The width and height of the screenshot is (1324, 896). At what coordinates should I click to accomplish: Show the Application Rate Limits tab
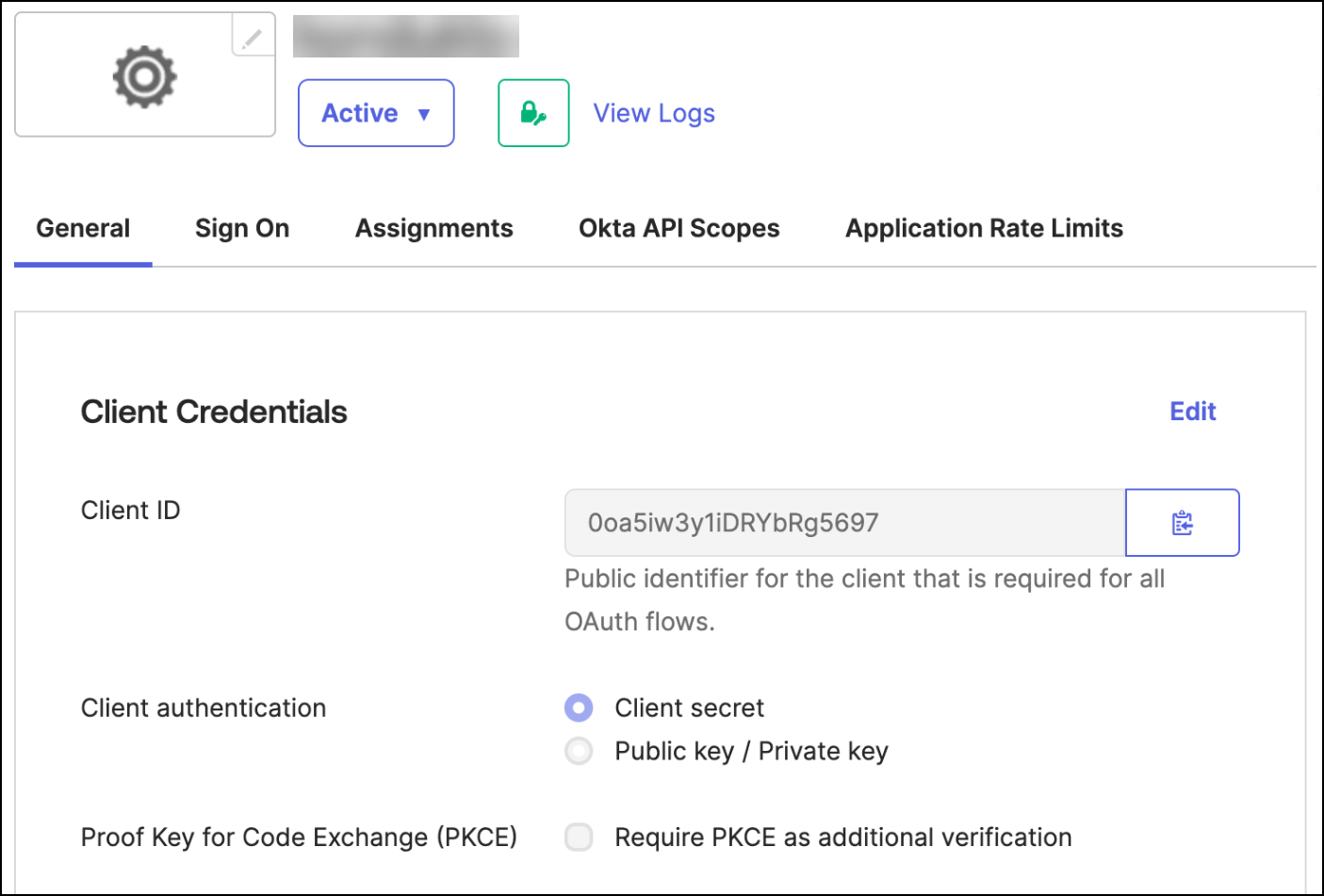[x=984, y=229]
